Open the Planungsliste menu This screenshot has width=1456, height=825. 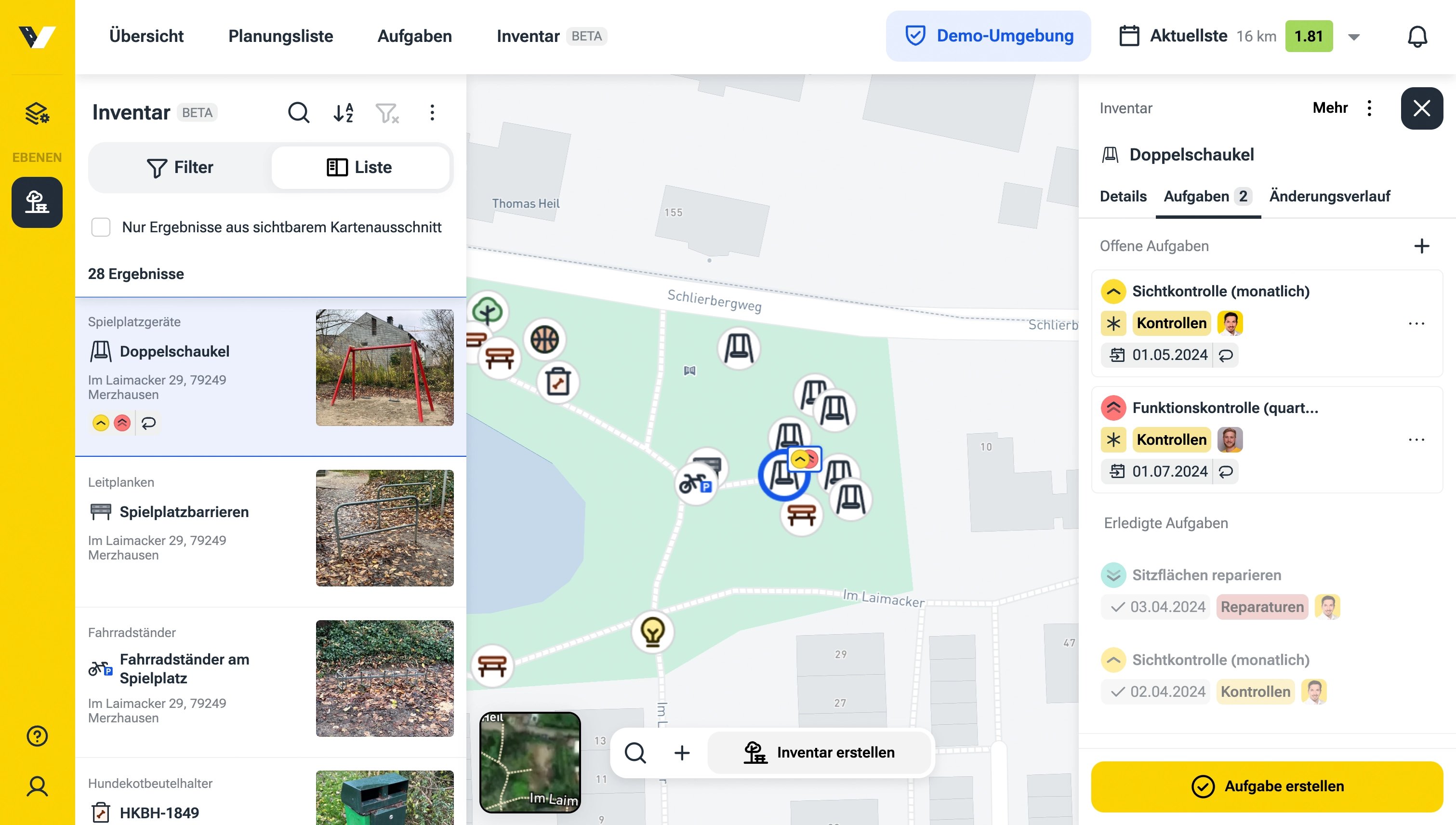(x=280, y=36)
